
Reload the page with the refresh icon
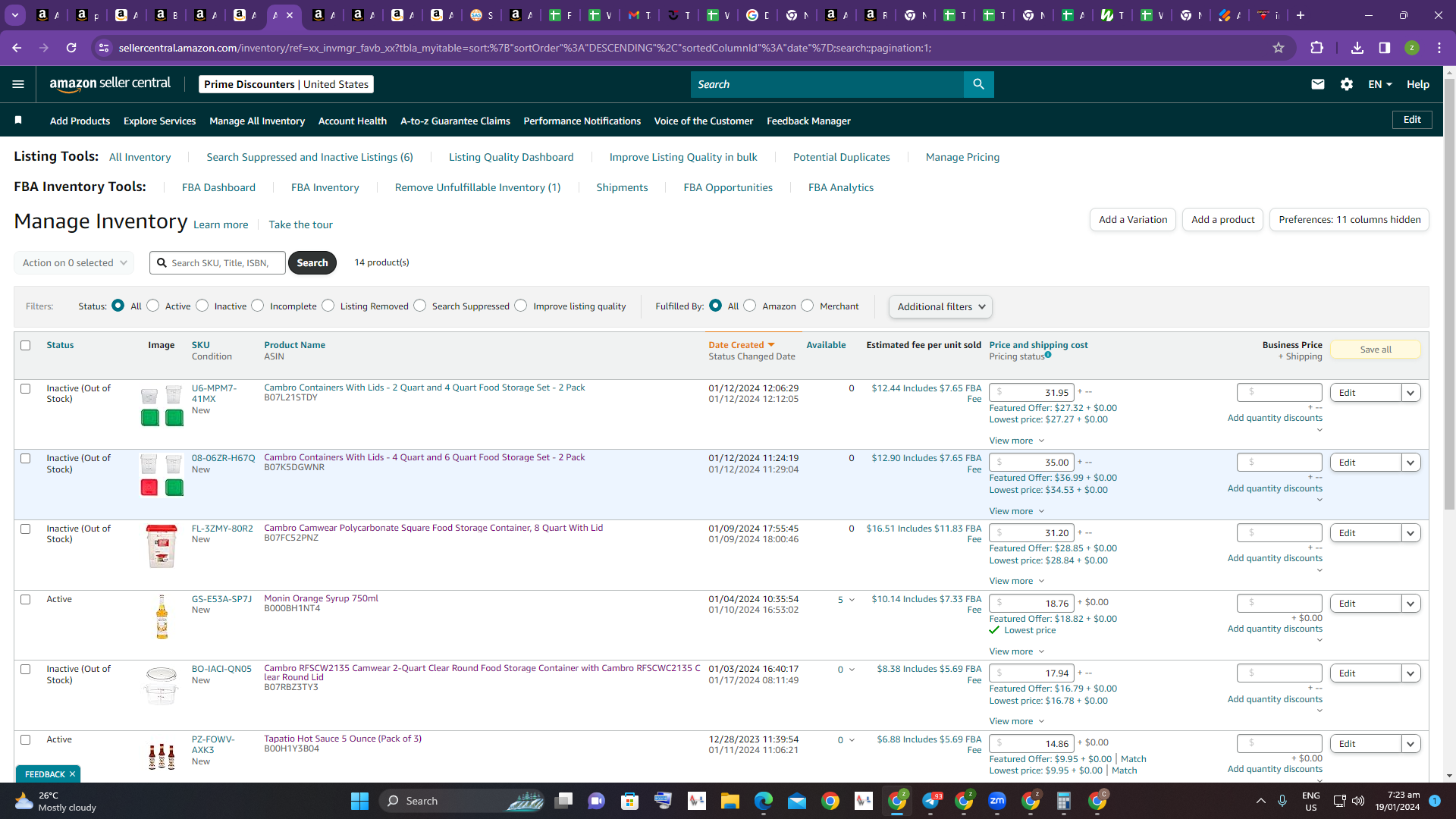pyautogui.click(x=71, y=48)
